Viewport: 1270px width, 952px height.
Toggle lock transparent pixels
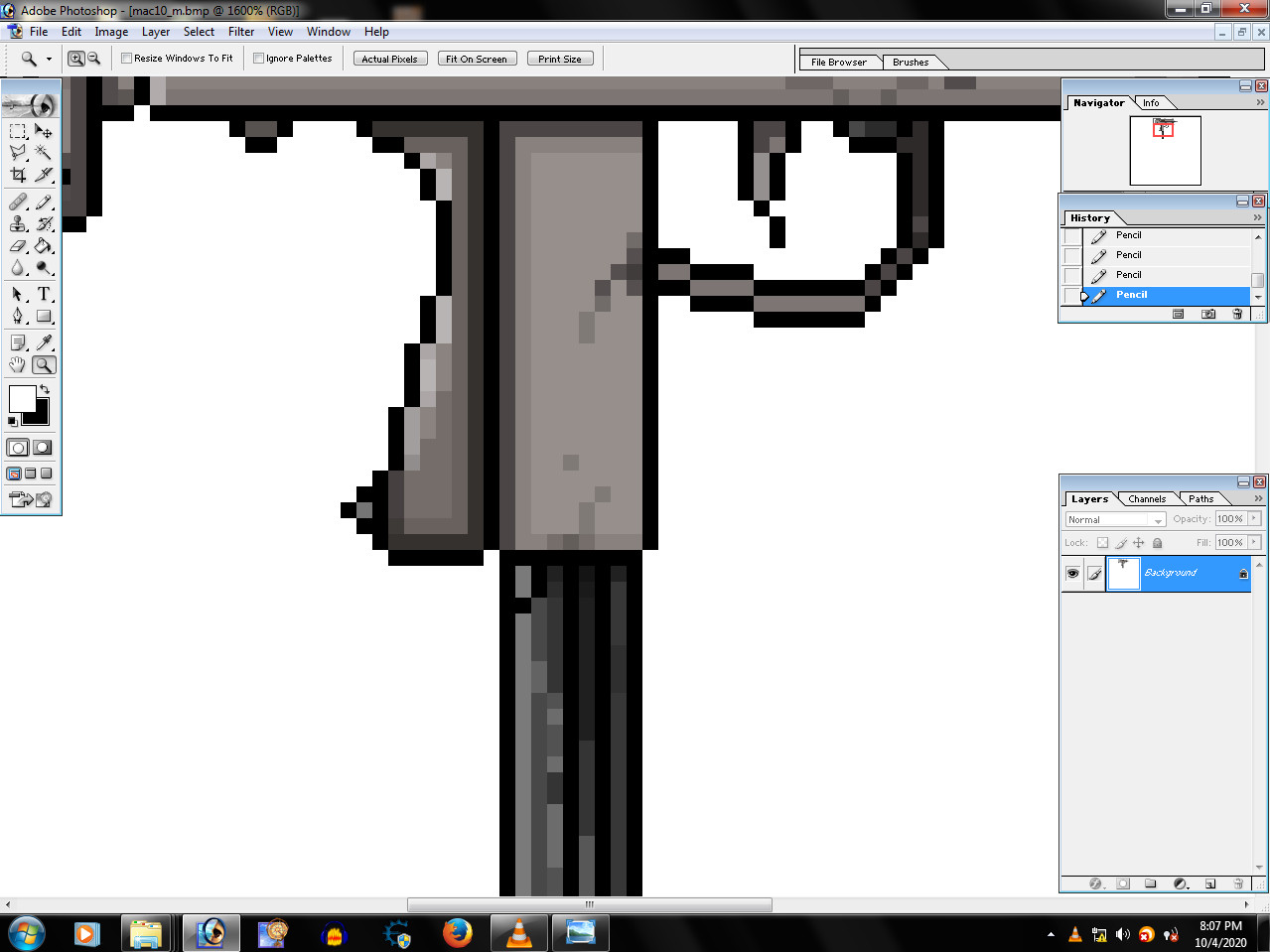point(1102,543)
